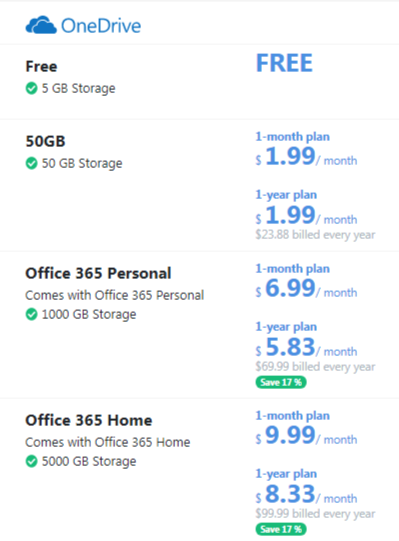Select the FREE price label
Screen dimensions: 399x541
tap(284, 63)
